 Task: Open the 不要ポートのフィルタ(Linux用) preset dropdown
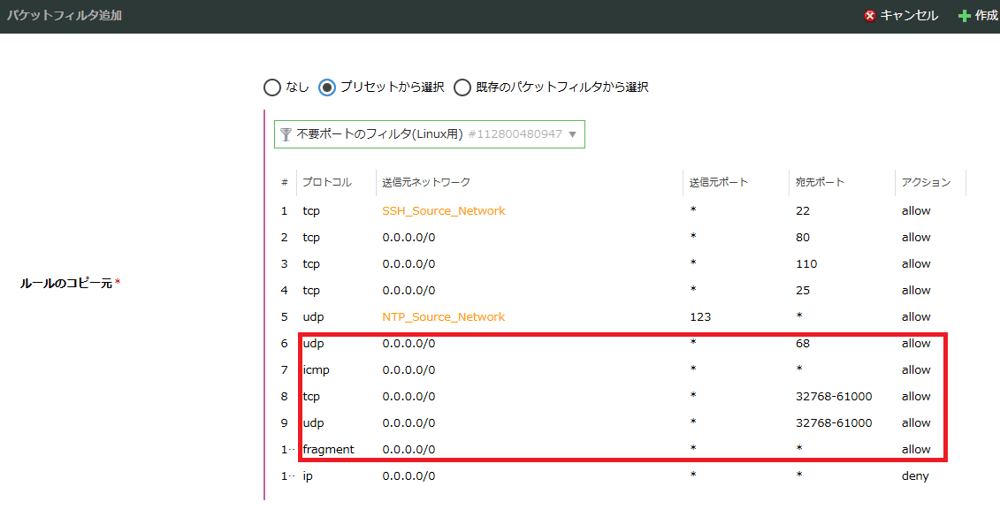coord(429,135)
